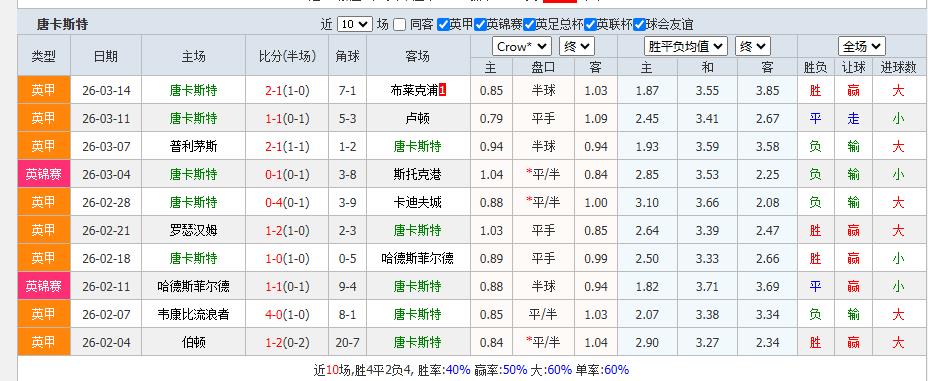Click the 比分(半场) column header
Screen dimensions: 928x381
(x=288, y=56)
